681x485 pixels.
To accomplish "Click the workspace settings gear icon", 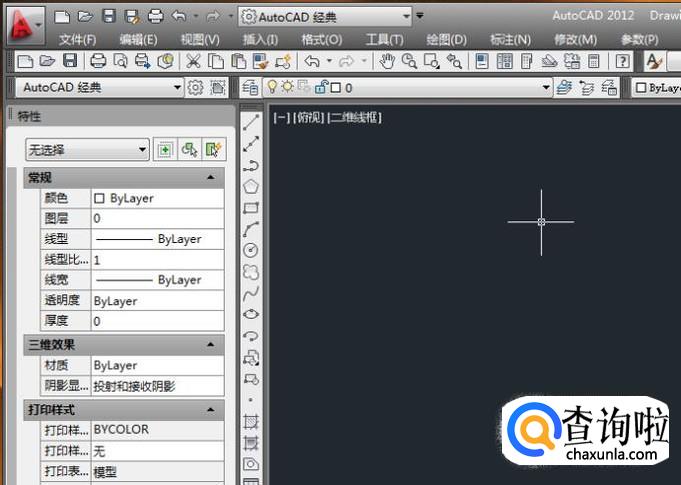I will pyautogui.click(x=195, y=88).
